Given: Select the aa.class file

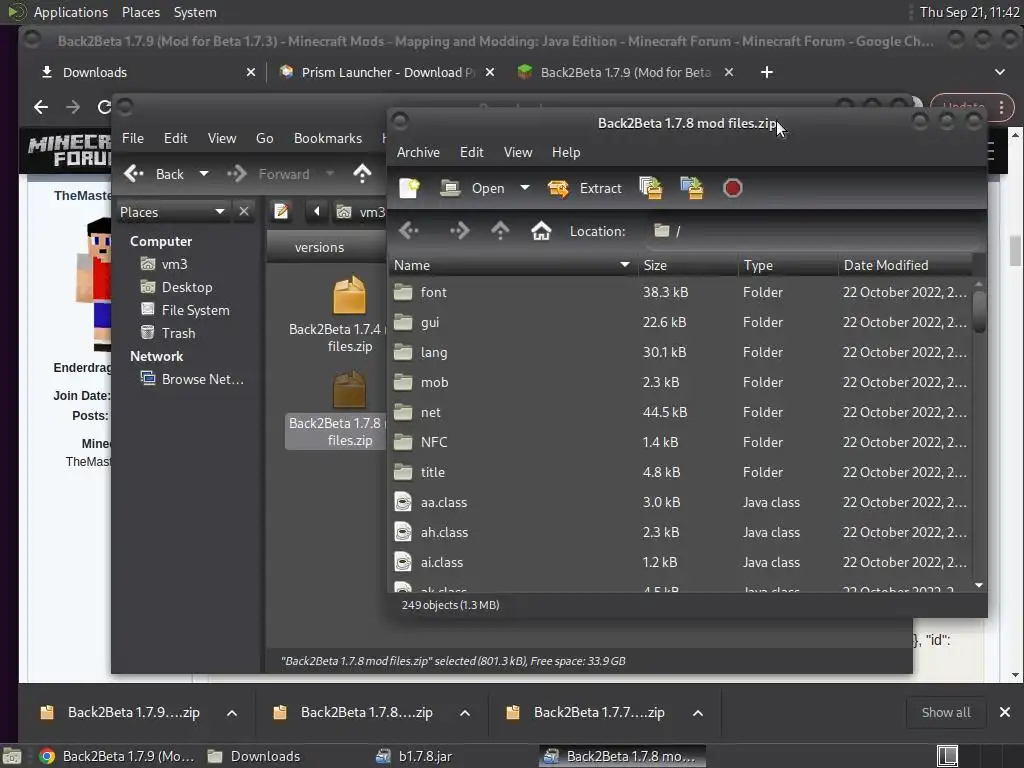Looking at the screenshot, I should (x=680, y=502).
